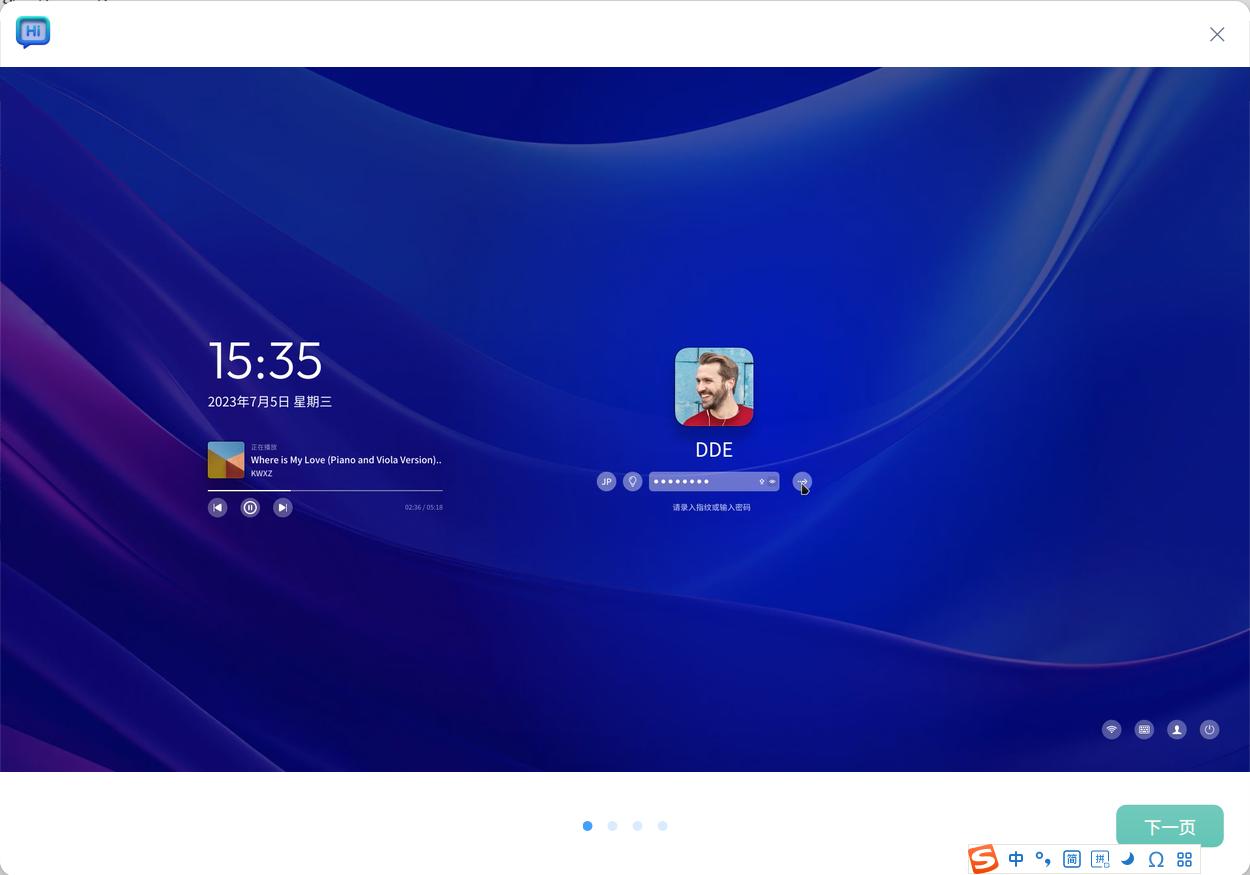The height and width of the screenshot is (875, 1250).
Task: Toggle simplified/traditional 简 icon
Action: pos(1071,859)
